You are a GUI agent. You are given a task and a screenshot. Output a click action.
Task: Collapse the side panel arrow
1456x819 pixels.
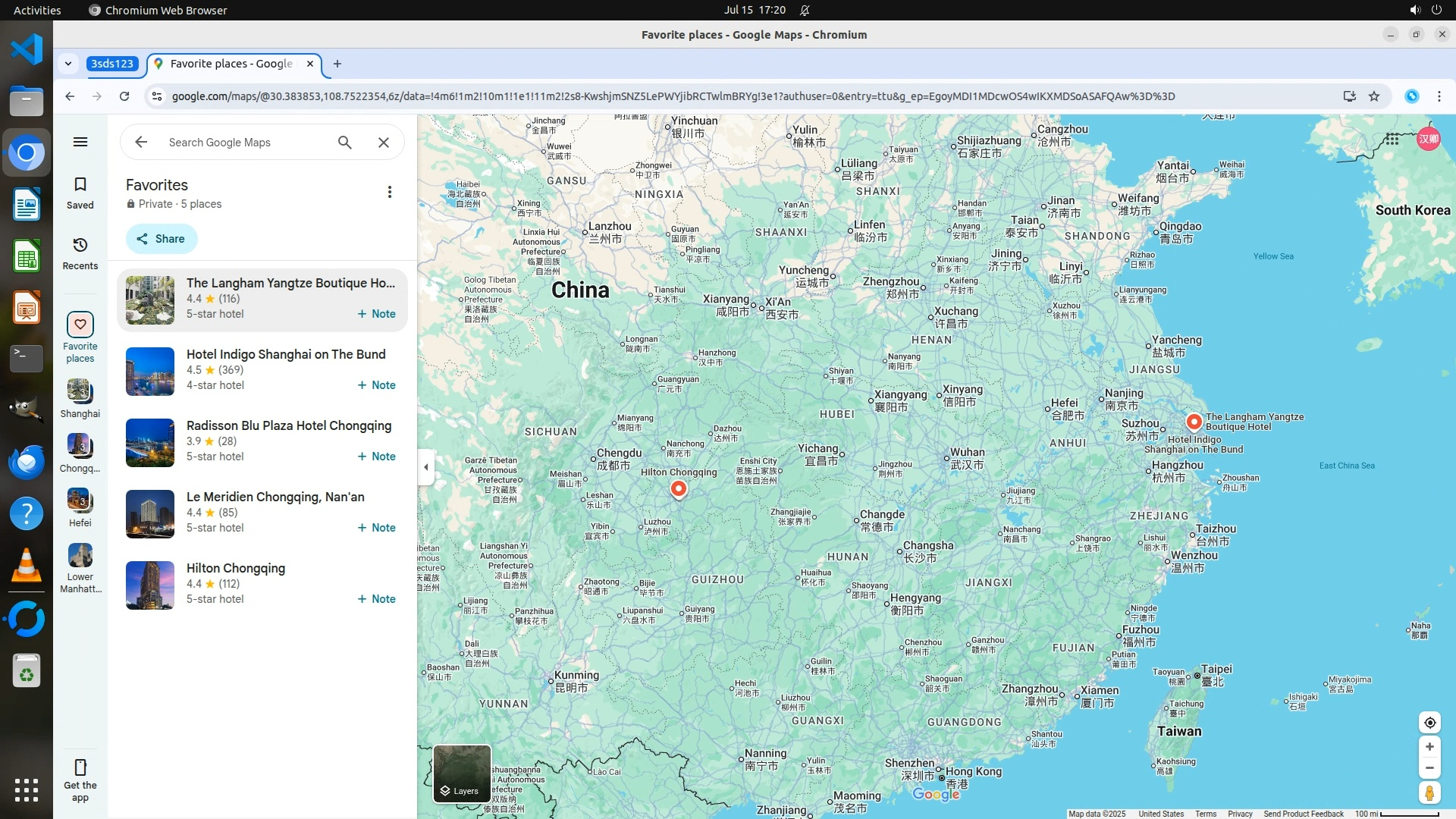[426, 467]
